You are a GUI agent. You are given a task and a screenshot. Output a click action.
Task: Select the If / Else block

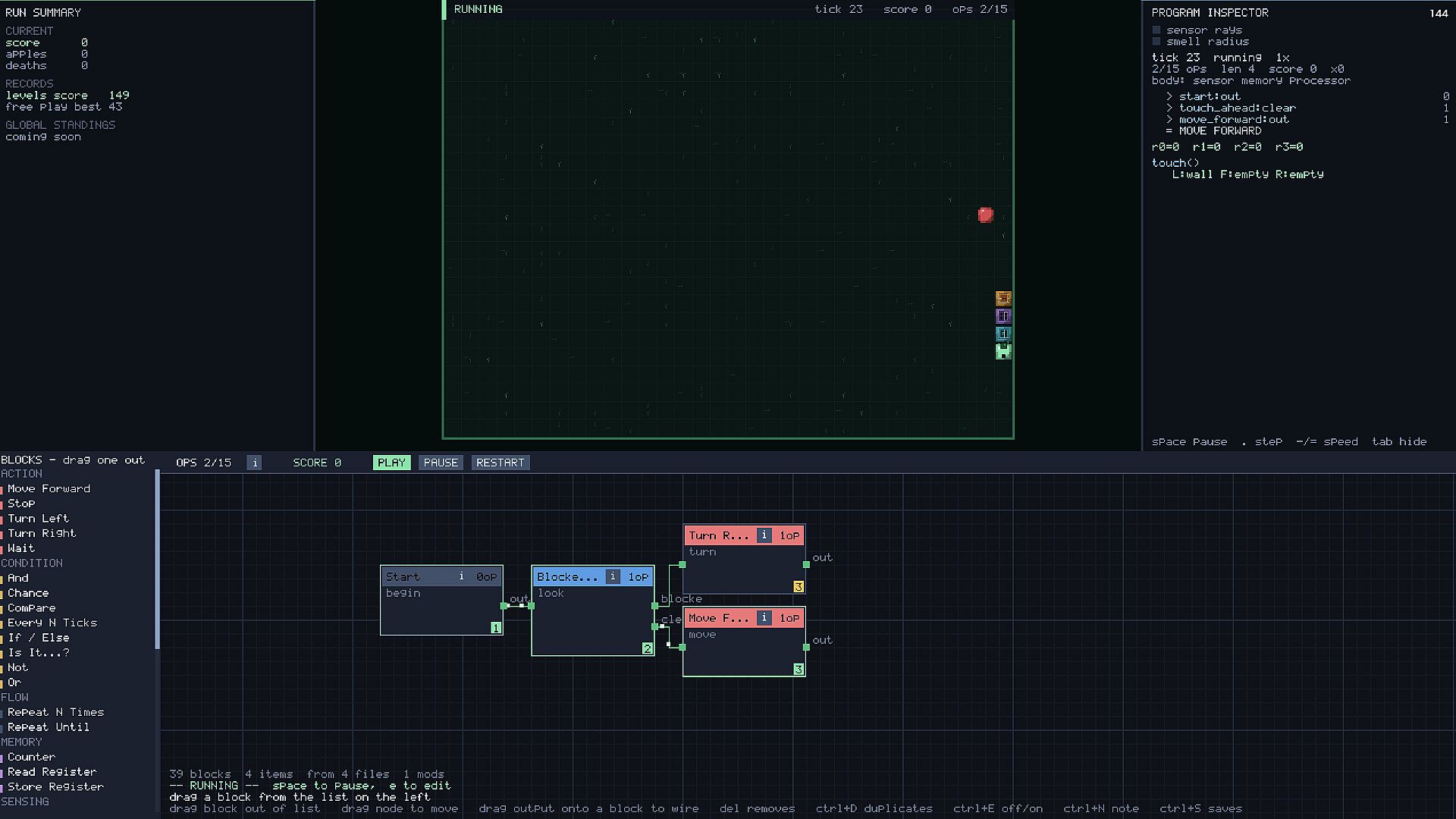coord(38,638)
